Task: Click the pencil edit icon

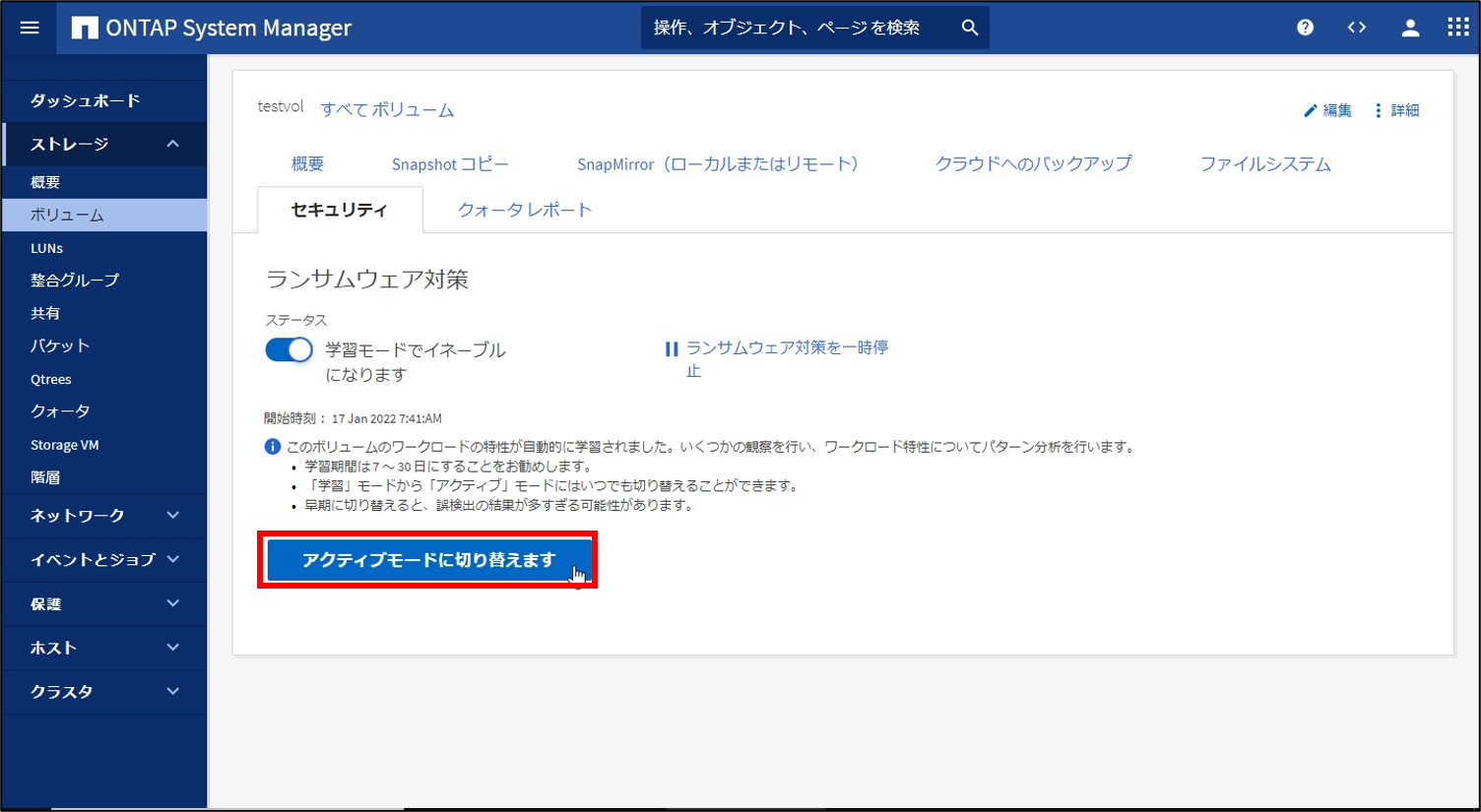Action: coord(1311,110)
